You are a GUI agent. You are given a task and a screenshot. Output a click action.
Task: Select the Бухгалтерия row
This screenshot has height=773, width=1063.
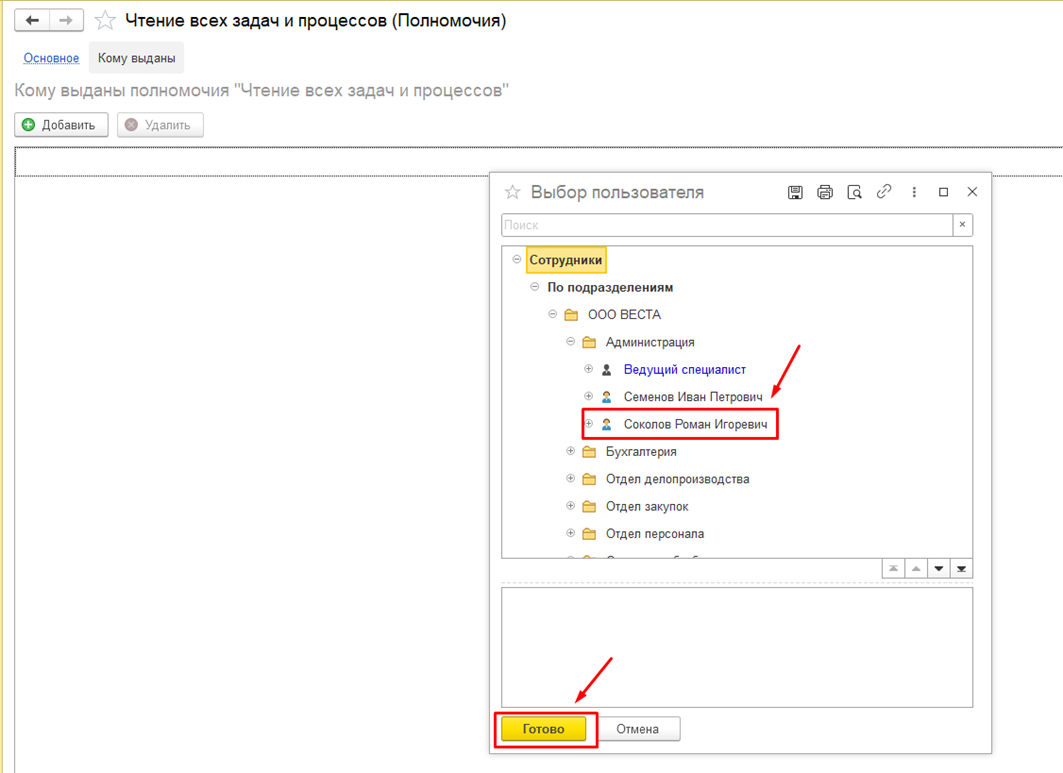[x=641, y=452]
